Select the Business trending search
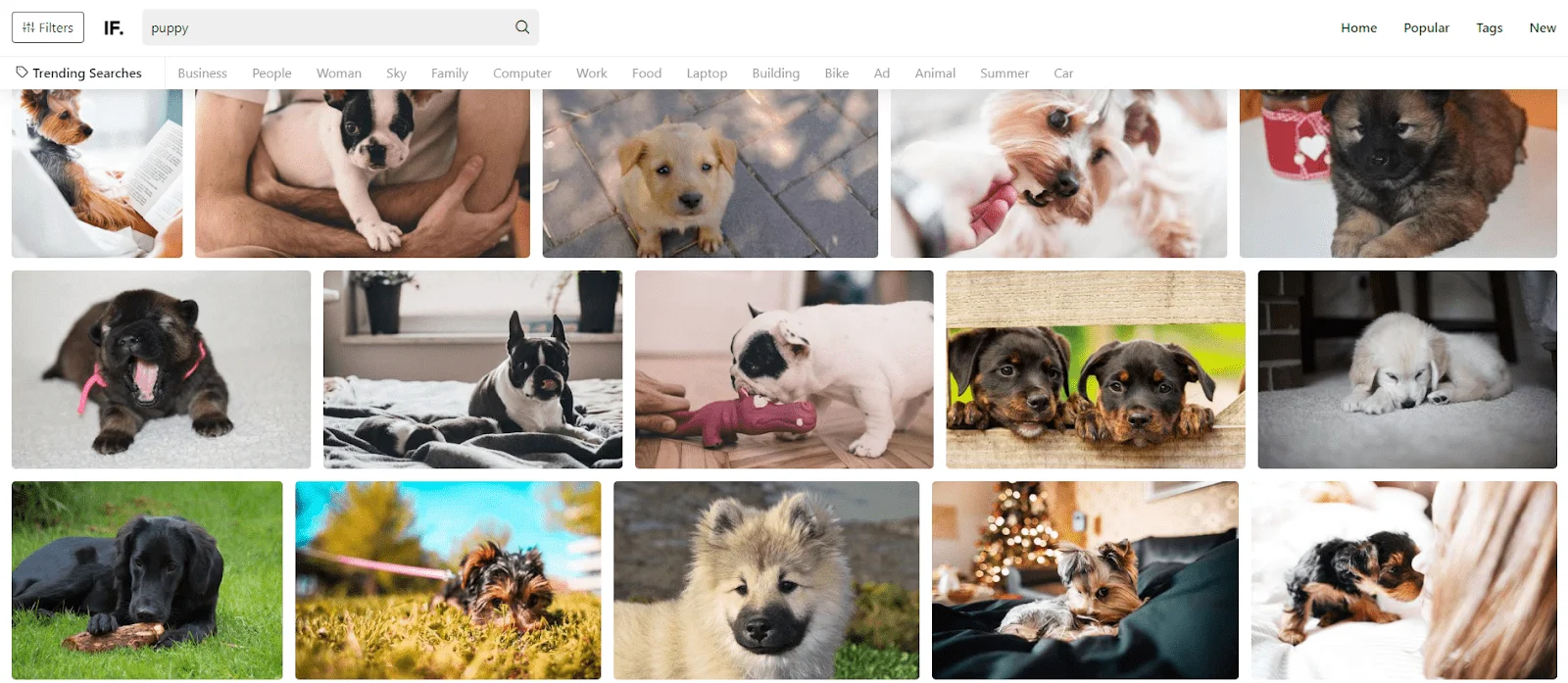The image size is (1568, 683). click(x=202, y=73)
